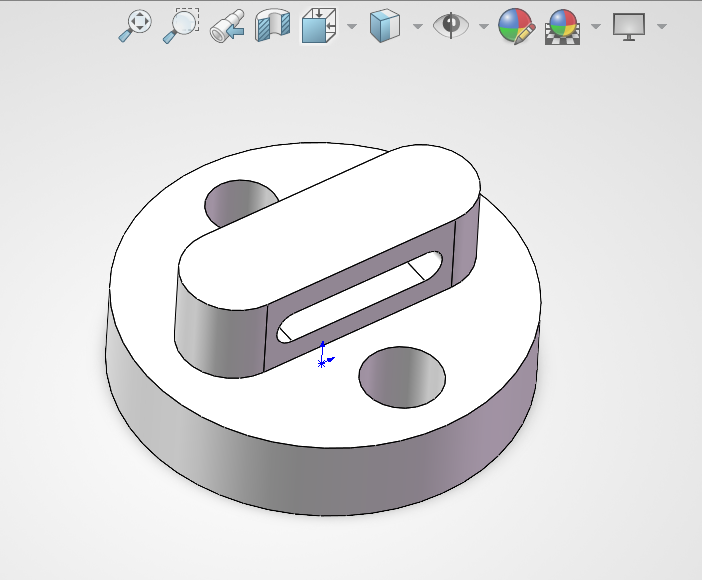The width and height of the screenshot is (702, 580).
Task: Toggle the Hide/Show Items eye icon
Action: 451,25
